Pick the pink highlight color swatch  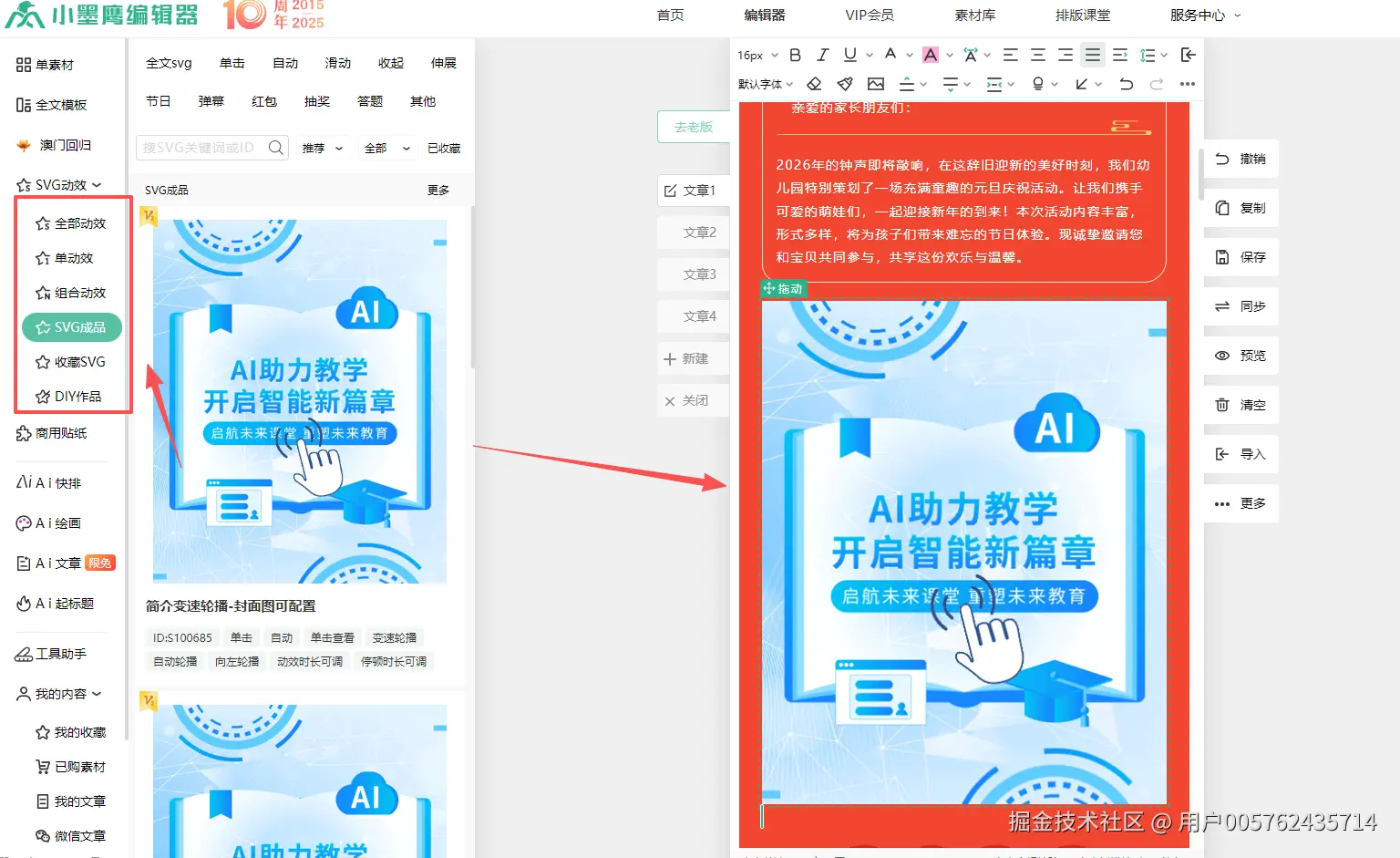[x=931, y=55]
